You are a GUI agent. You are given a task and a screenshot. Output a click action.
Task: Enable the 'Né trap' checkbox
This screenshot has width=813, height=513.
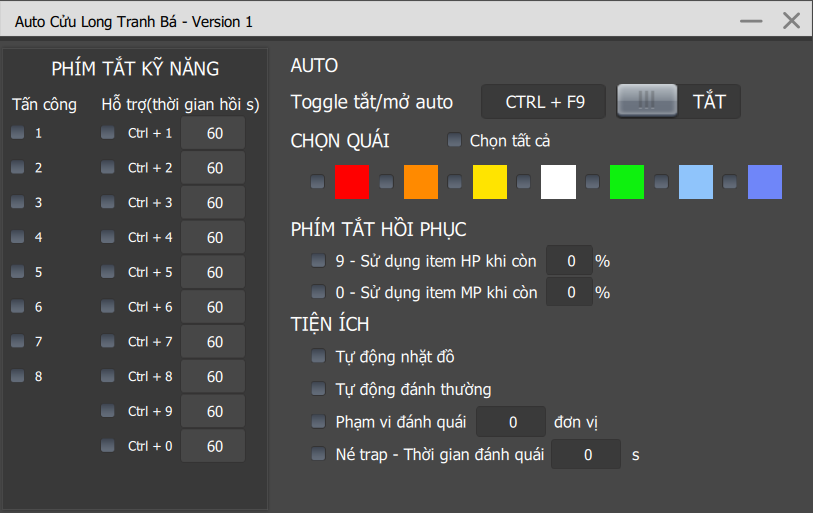[x=318, y=454]
